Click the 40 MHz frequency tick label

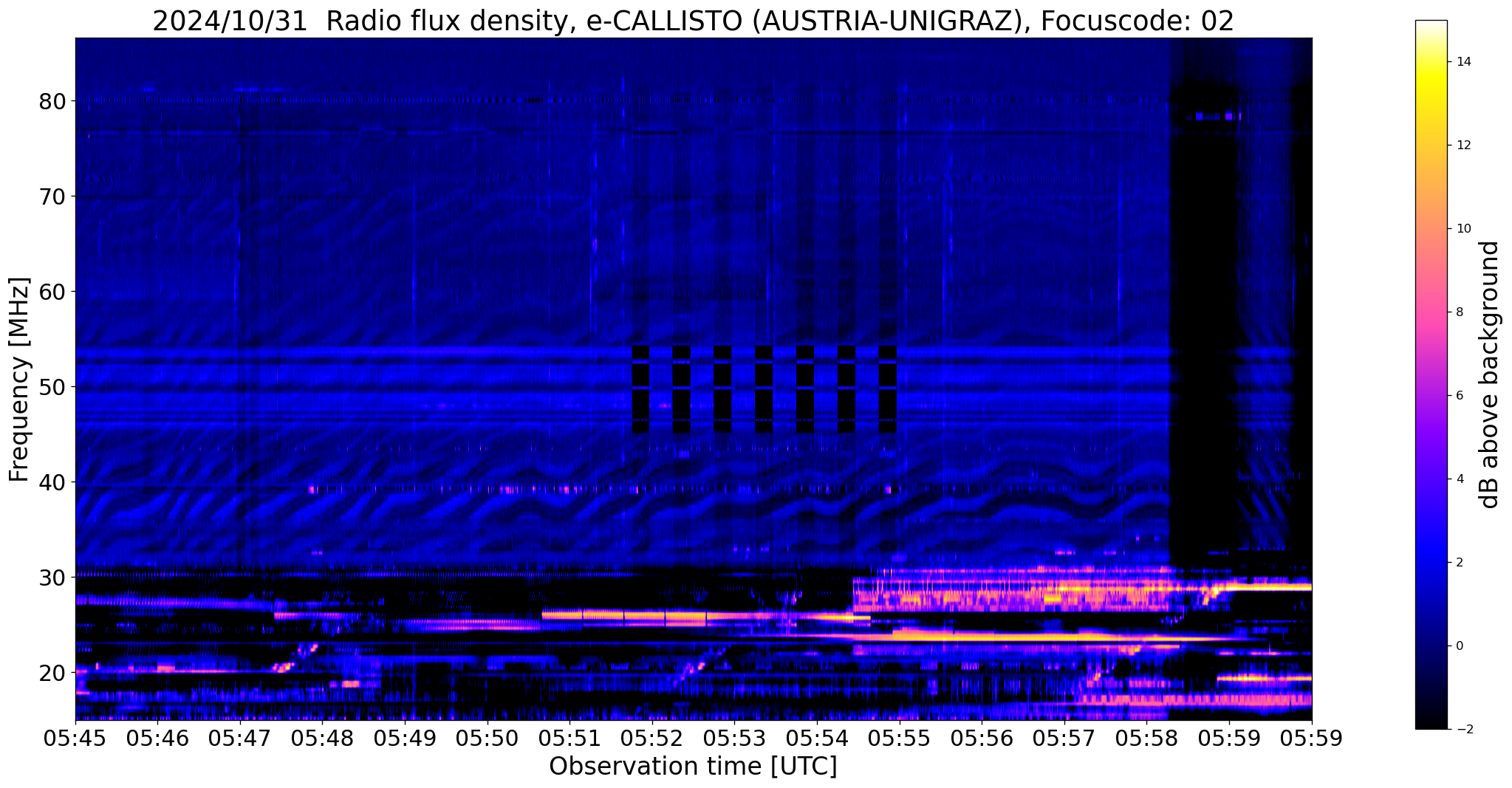pos(52,482)
